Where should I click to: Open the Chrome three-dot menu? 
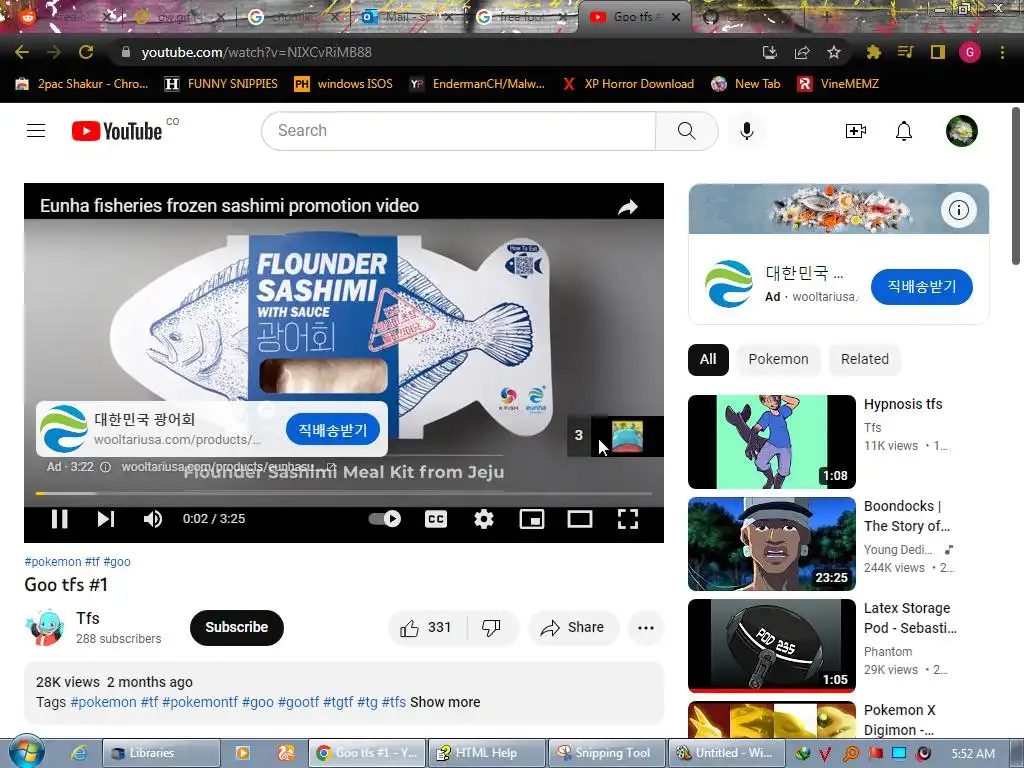[1002, 52]
